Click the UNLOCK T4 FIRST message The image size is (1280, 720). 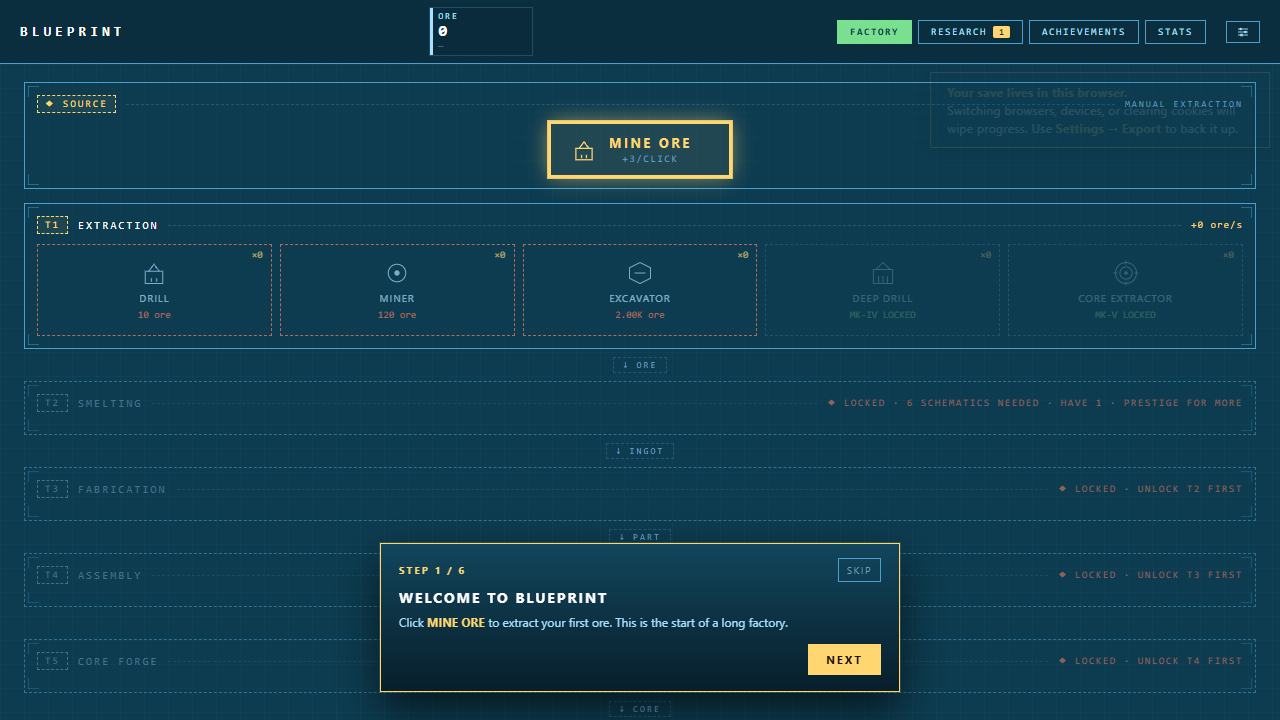click(x=1151, y=661)
